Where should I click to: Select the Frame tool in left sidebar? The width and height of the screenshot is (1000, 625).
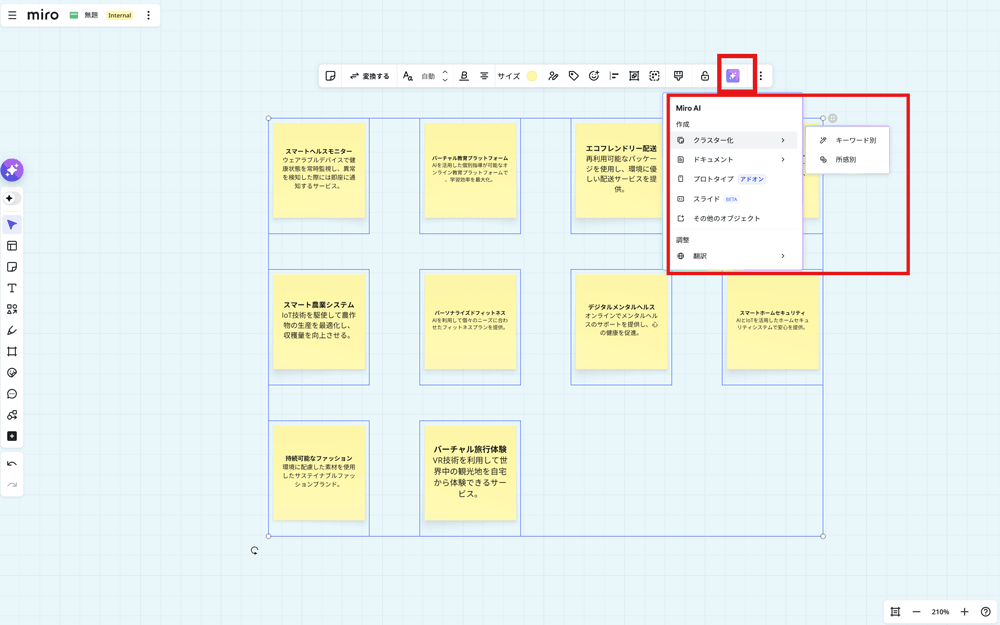click(12, 352)
